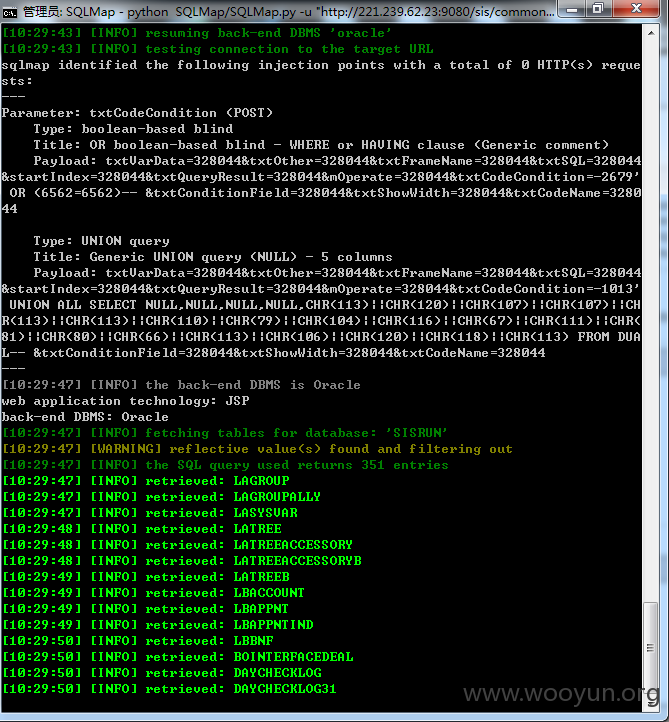The image size is (669, 722).
Task: Maximize the SQLMap console window
Action: [x=598, y=9]
